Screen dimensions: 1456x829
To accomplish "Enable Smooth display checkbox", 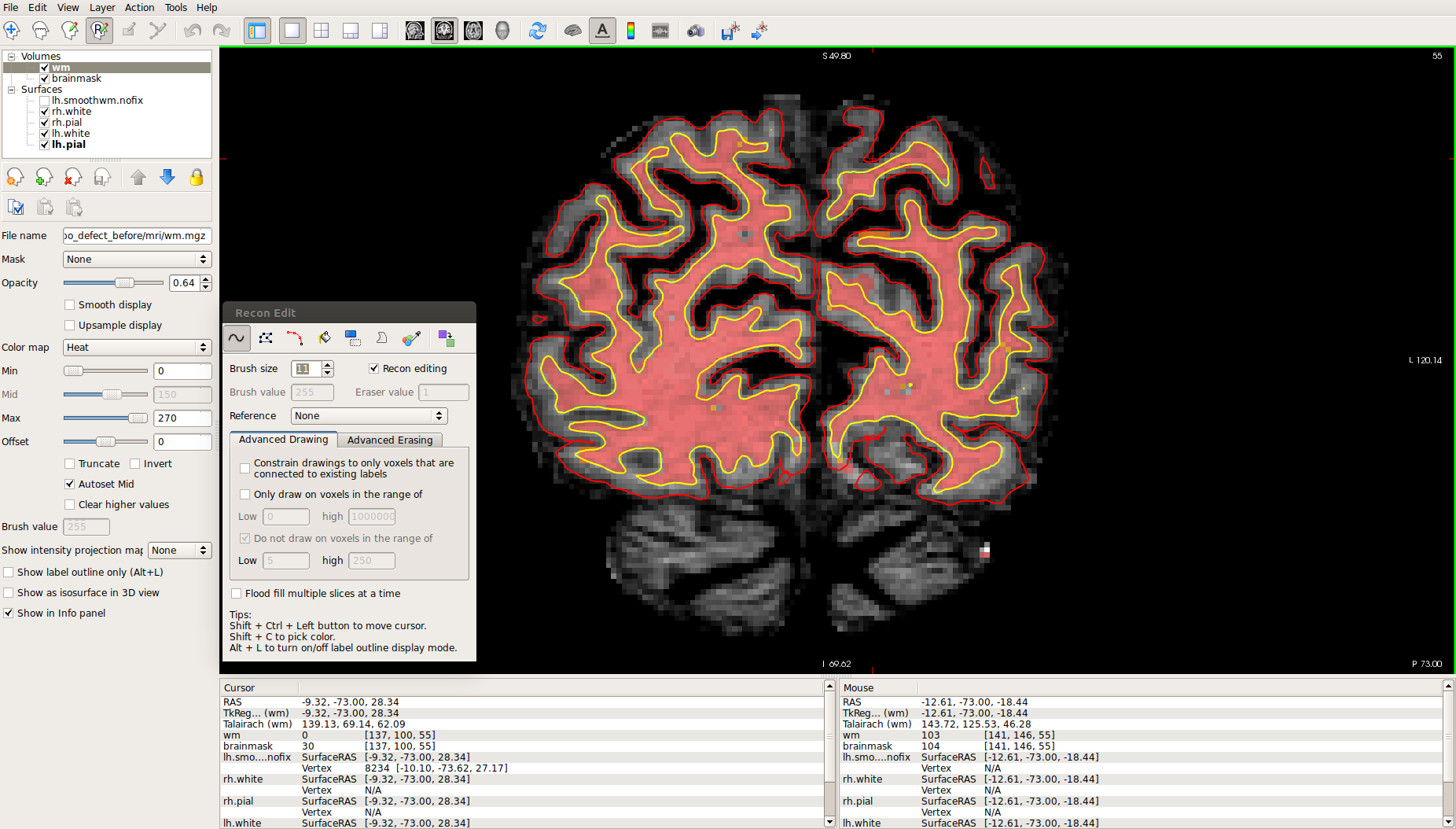I will [x=70, y=305].
